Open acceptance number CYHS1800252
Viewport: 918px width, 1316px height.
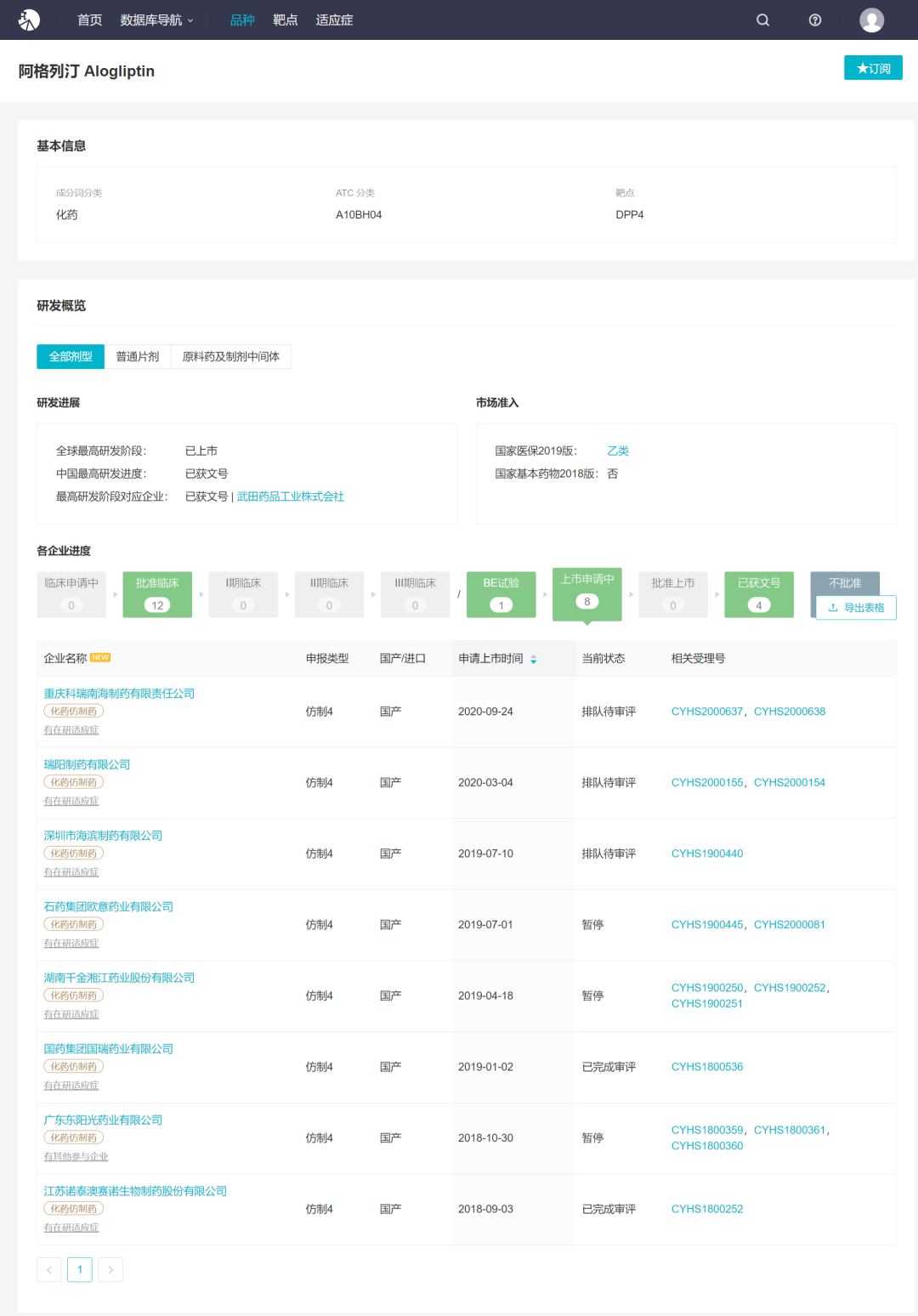(x=707, y=1209)
